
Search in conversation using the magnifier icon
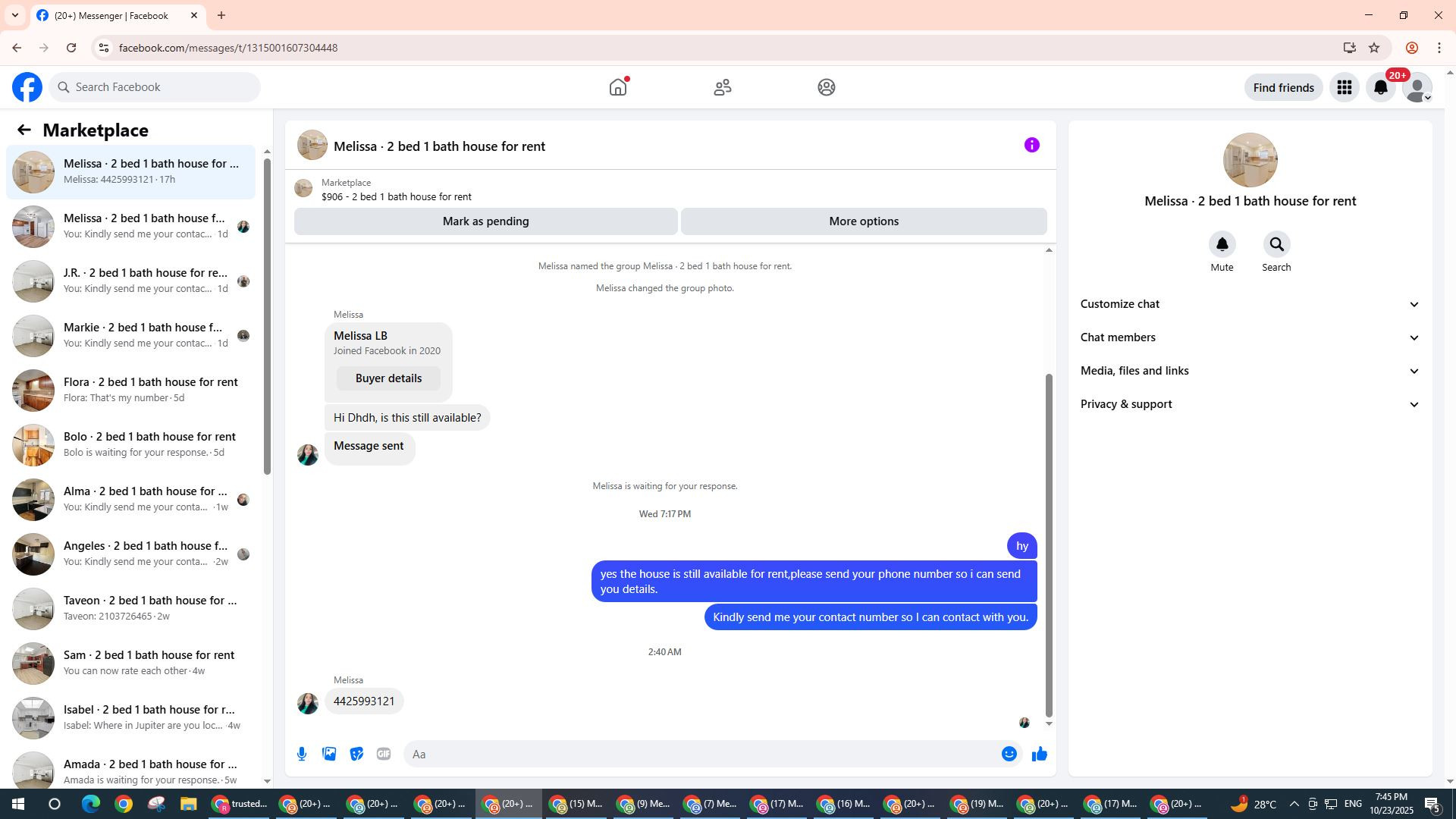[1276, 245]
